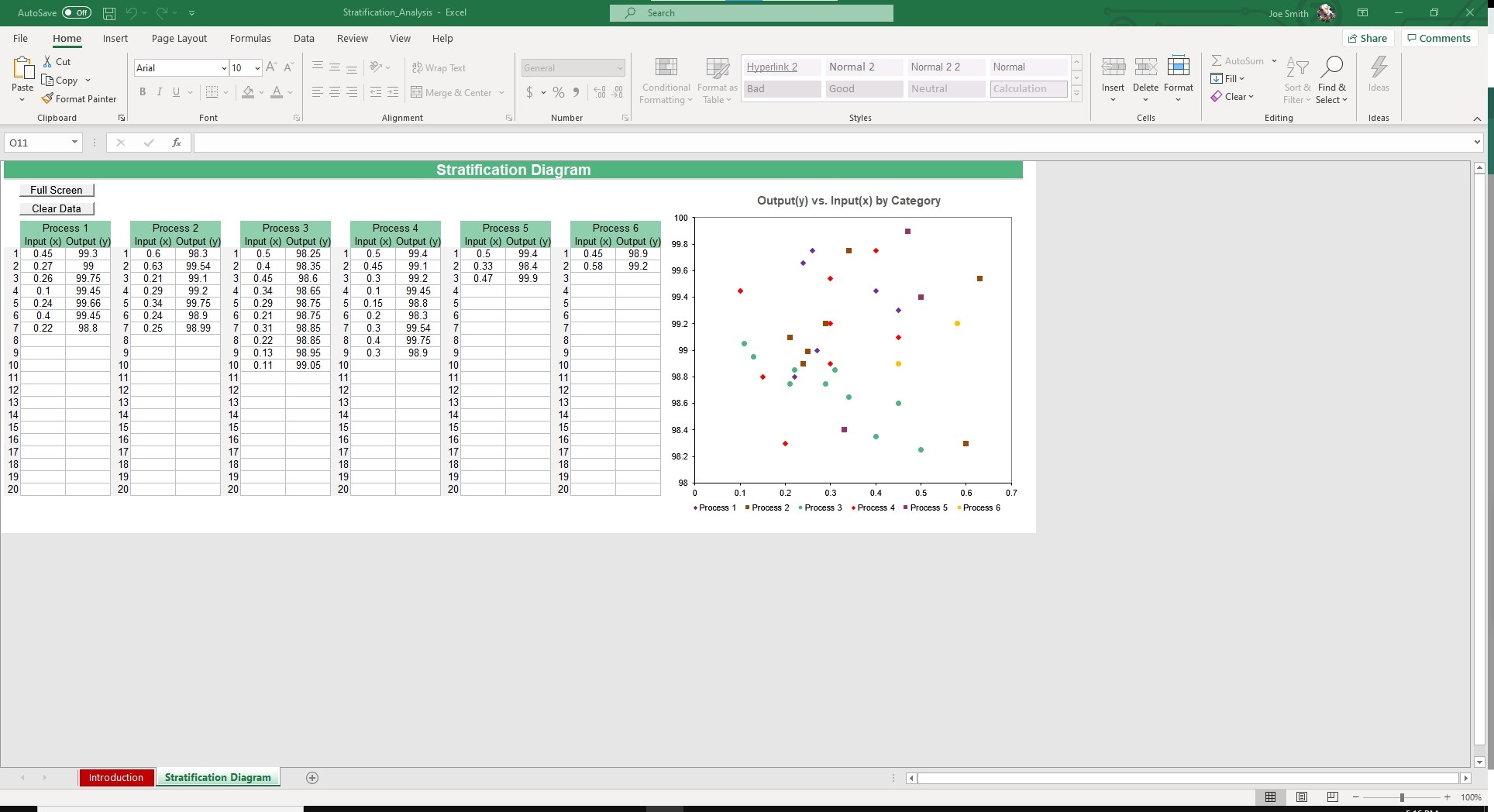
Task: Expand the Name Box dropdown
Action: pos(74,143)
